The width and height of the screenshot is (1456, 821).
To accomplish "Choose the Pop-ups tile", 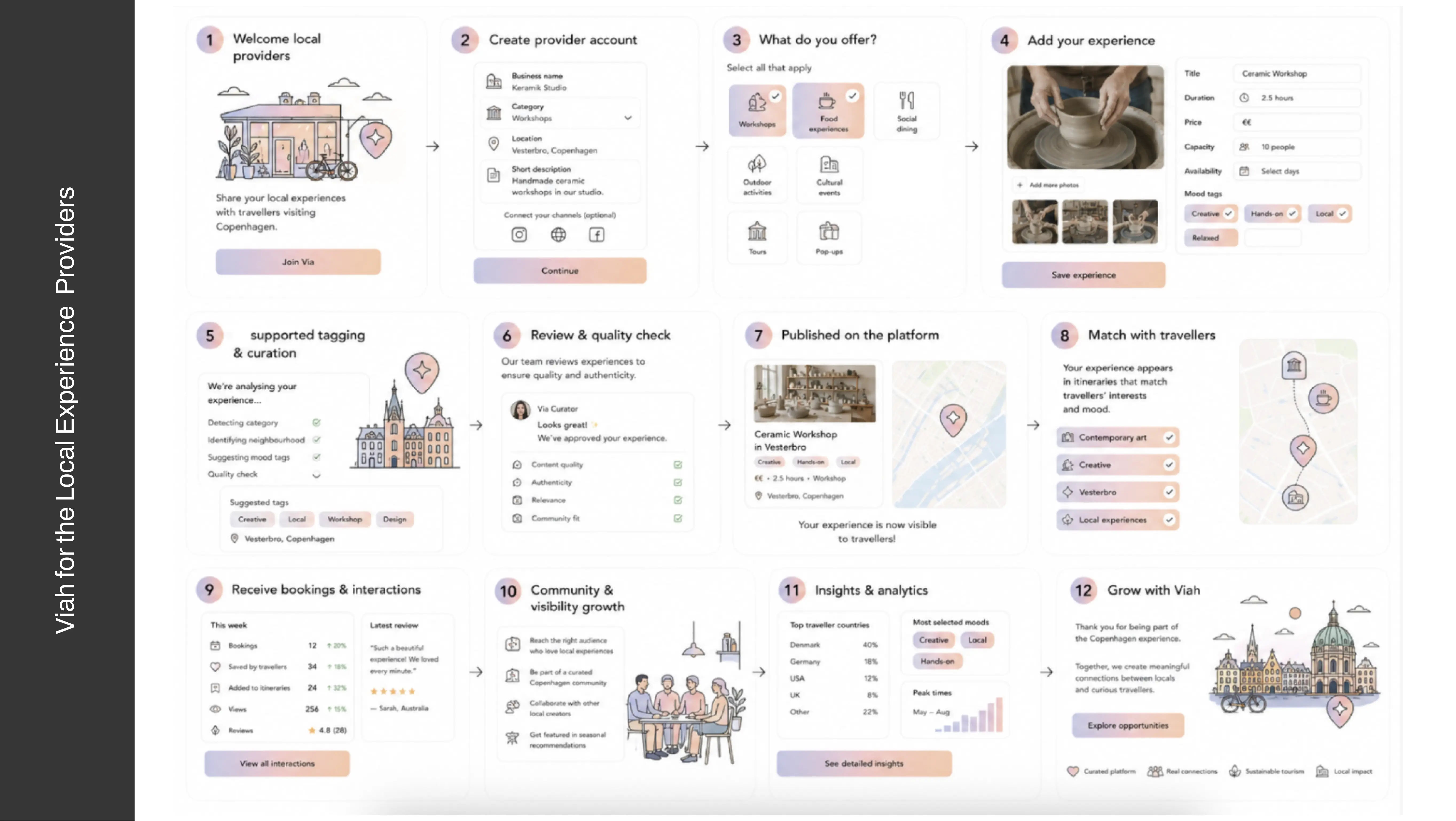I will pos(829,238).
